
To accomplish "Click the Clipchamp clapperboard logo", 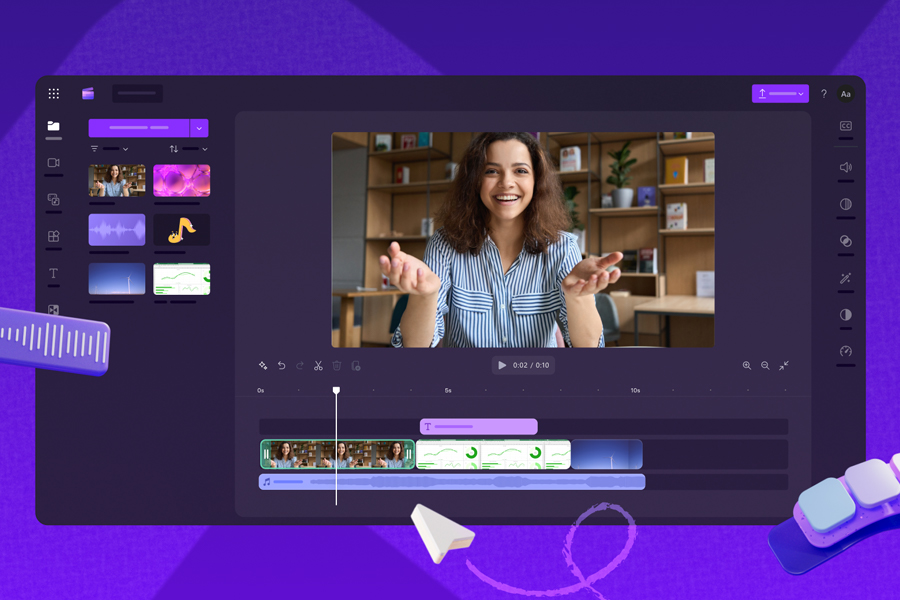I will [88, 94].
